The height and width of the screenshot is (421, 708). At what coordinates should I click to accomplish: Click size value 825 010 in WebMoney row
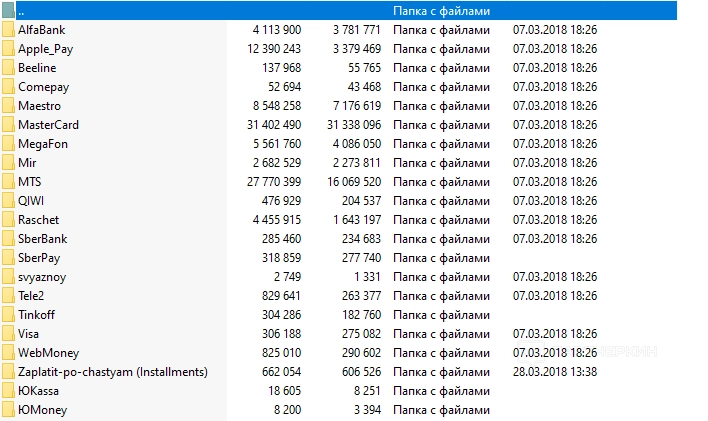coord(281,352)
